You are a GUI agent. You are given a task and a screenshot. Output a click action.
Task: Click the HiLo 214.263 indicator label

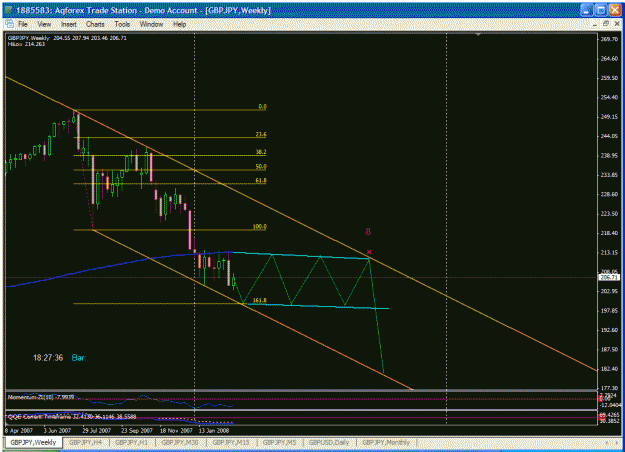[x=26, y=44]
